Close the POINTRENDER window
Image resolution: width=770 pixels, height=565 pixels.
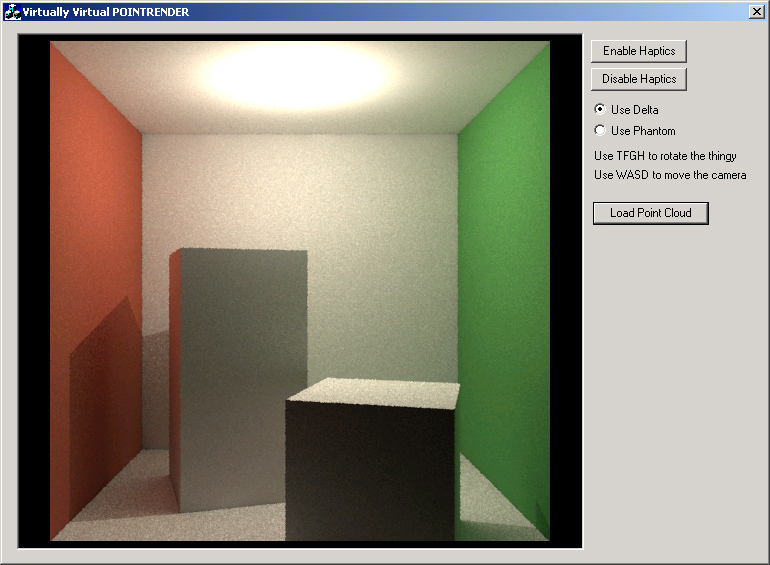pos(756,12)
